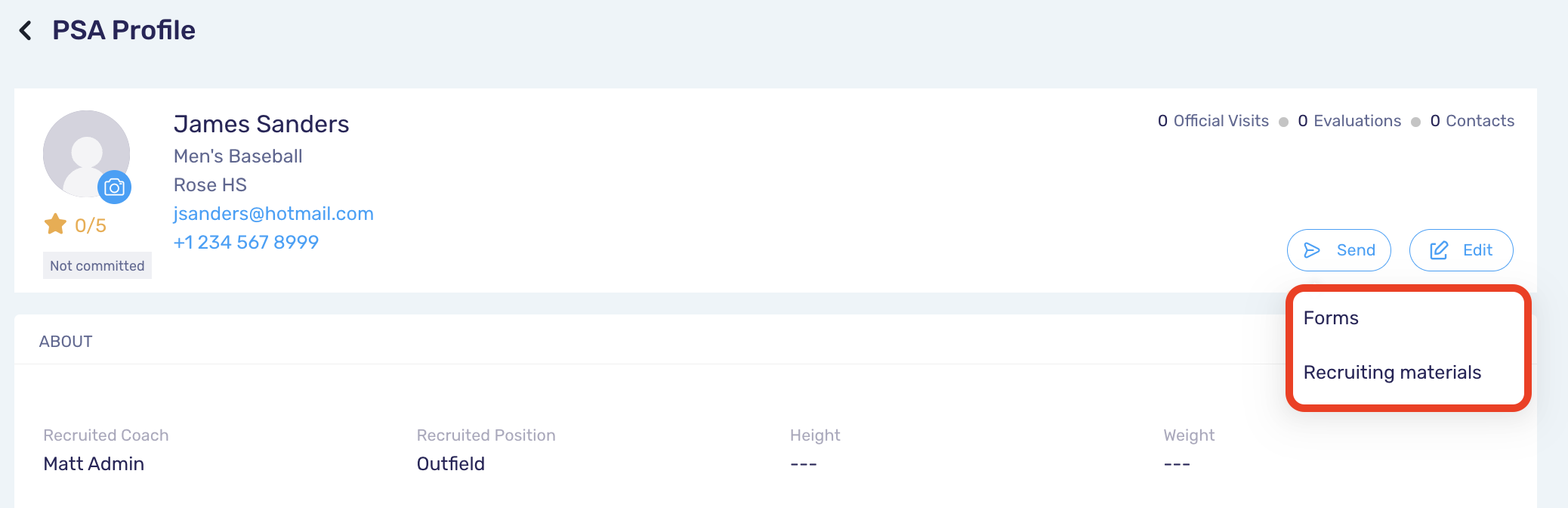Click the Men's Baseball sport text
Screen dimensions: 1568x508
point(238,156)
